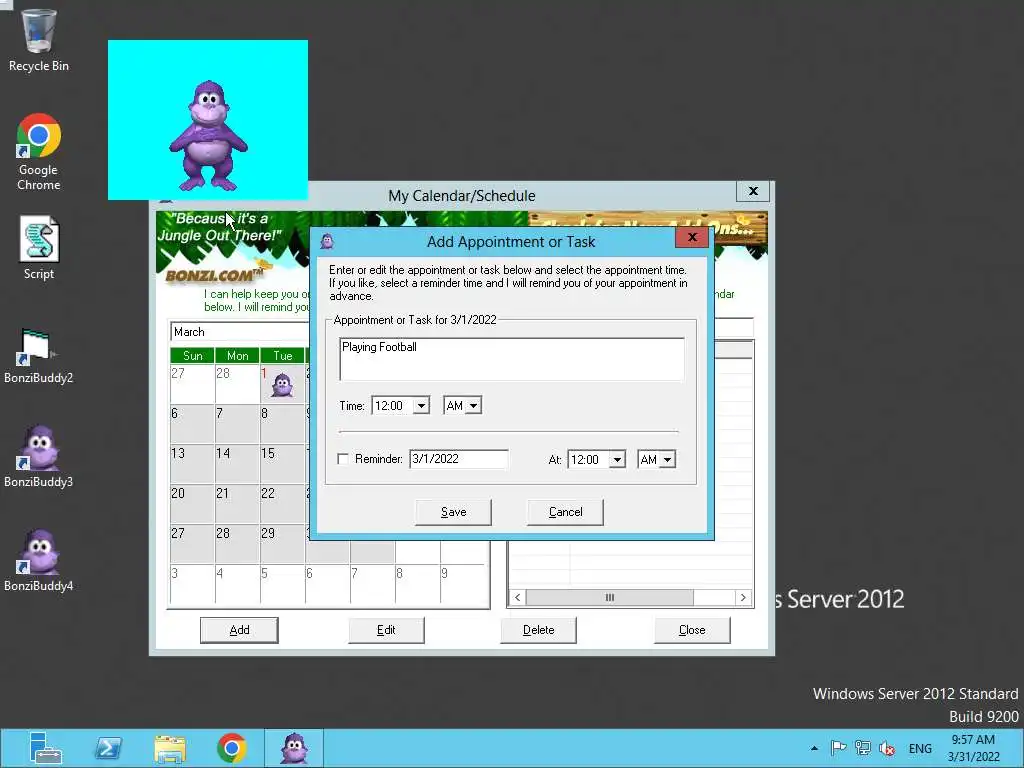Open the March month selector in calendar

click(x=240, y=332)
